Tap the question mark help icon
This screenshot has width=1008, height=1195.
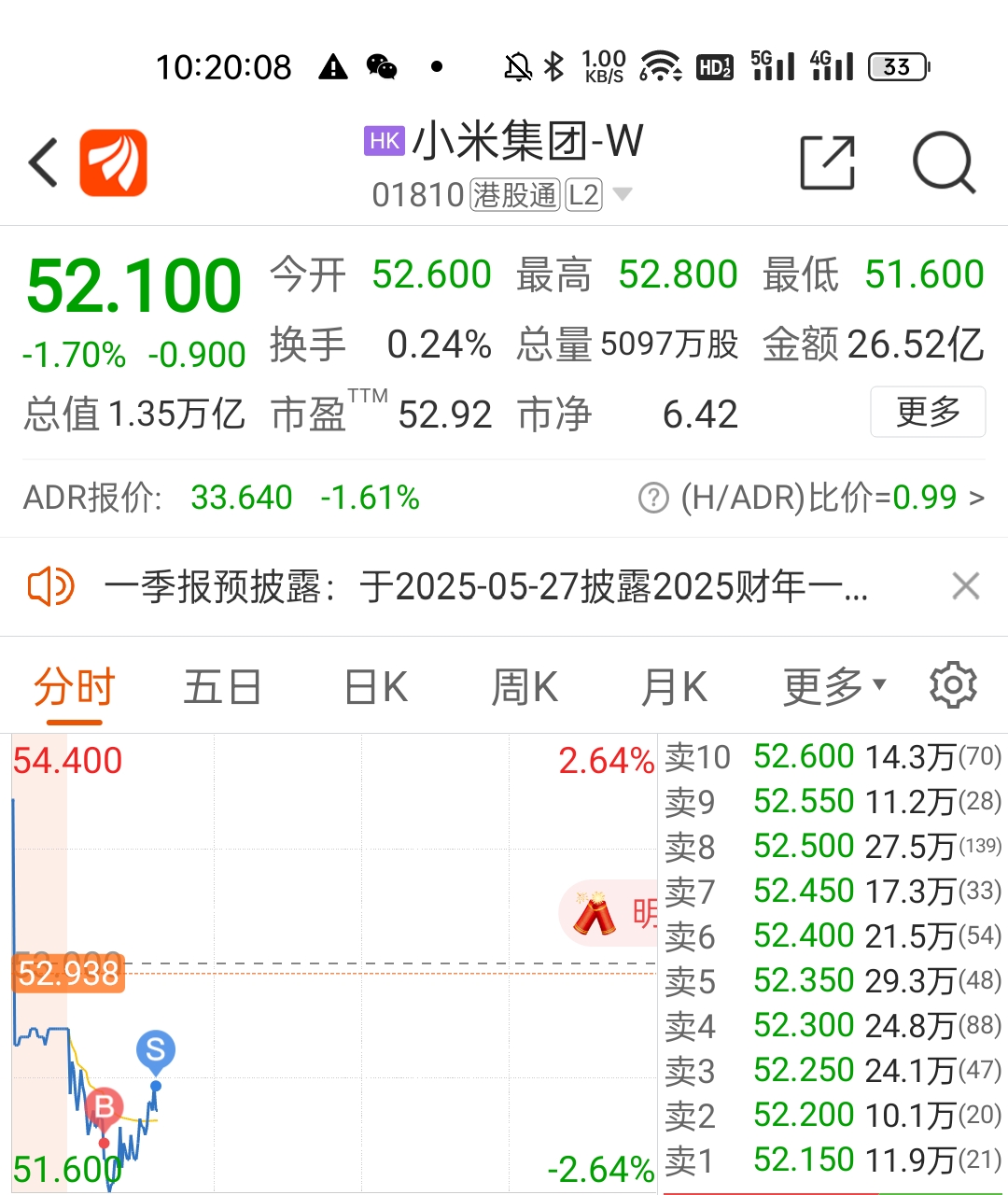(x=653, y=498)
